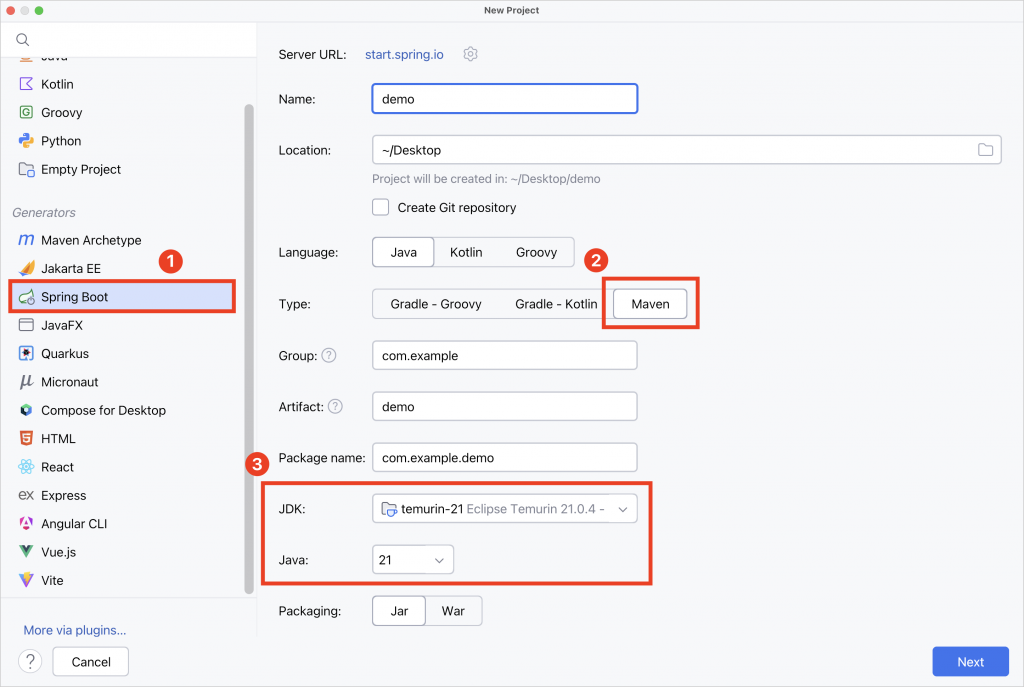Click the server URL settings gear icon
The height and width of the screenshot is (687, 1024).
coord(471,54)
